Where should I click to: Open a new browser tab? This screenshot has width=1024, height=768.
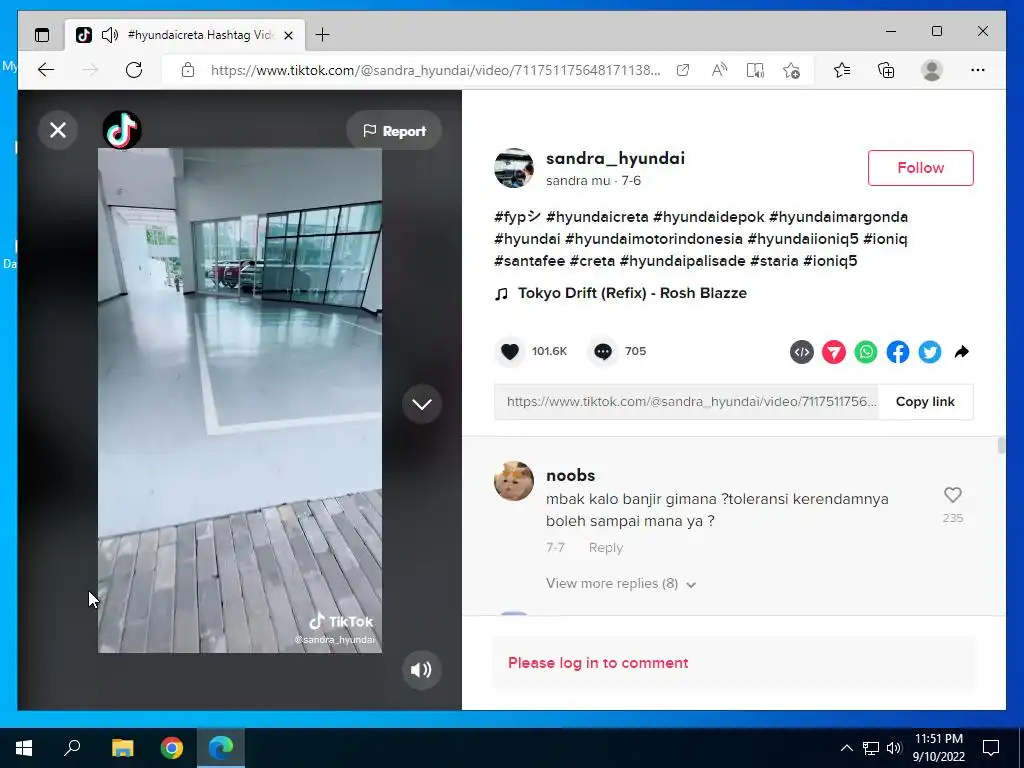[322, 35]
